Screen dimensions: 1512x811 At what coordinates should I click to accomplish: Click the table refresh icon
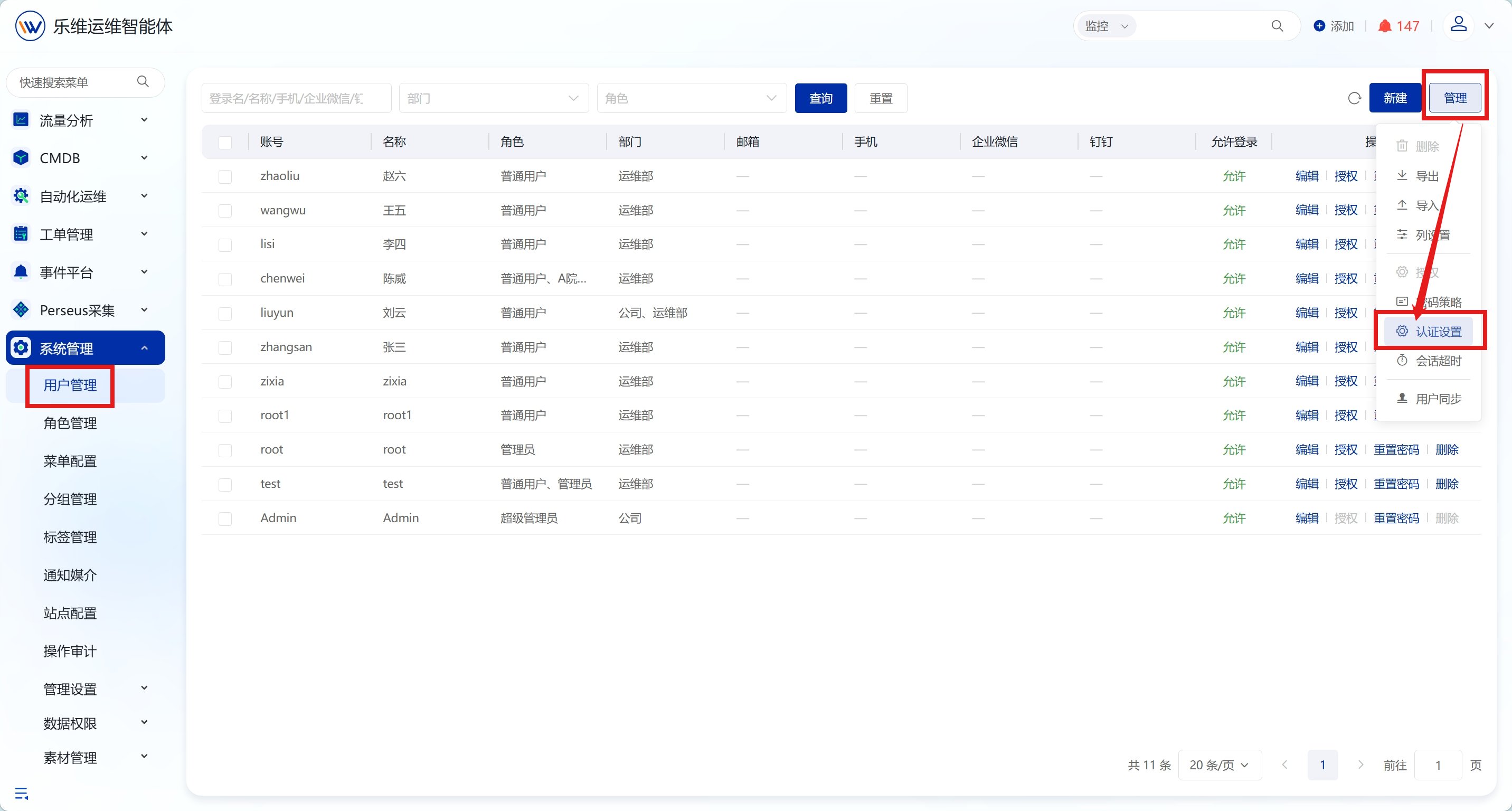[1354, 98]
